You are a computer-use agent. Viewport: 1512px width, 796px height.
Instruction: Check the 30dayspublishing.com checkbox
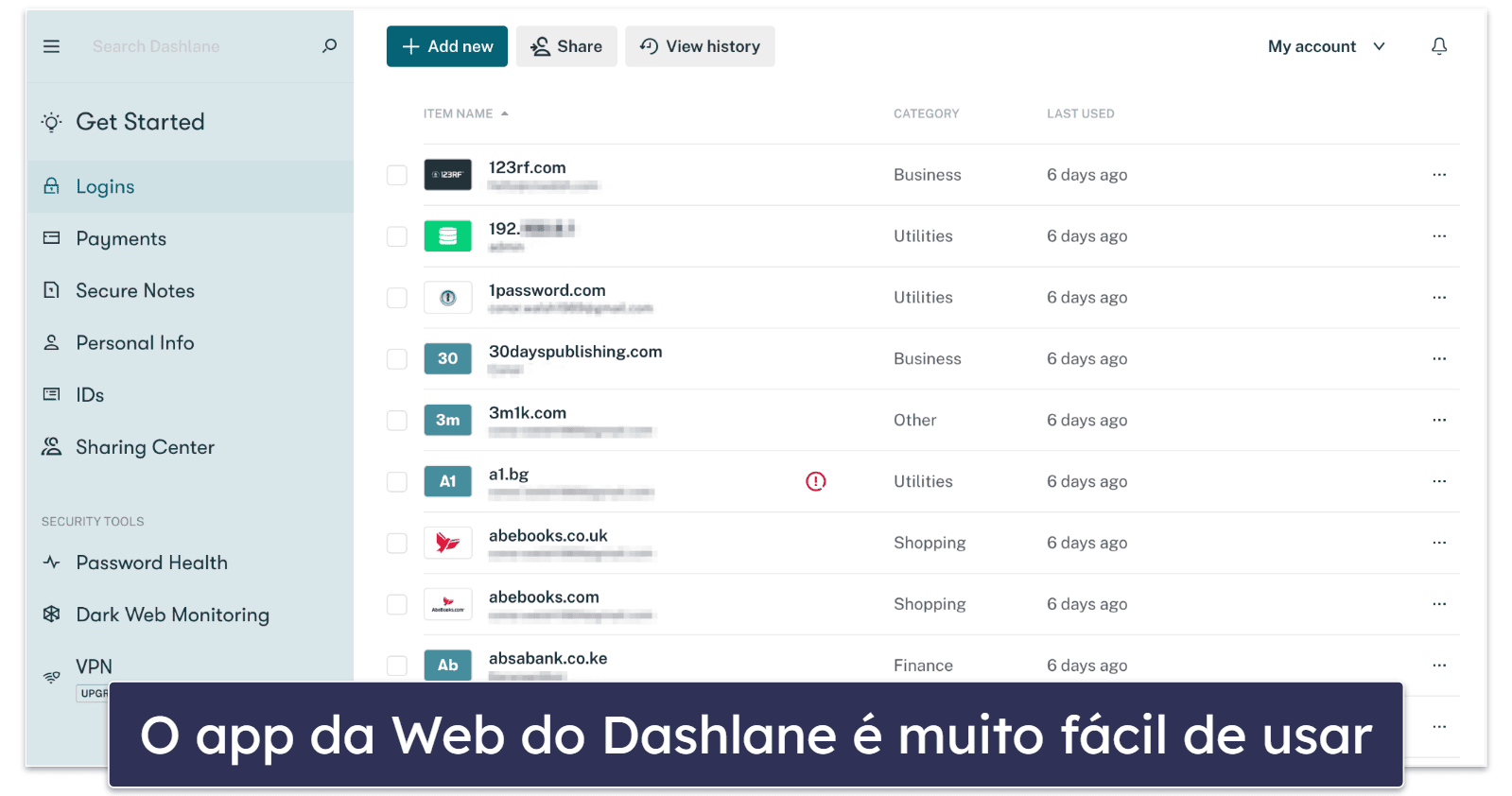(397, 359)
